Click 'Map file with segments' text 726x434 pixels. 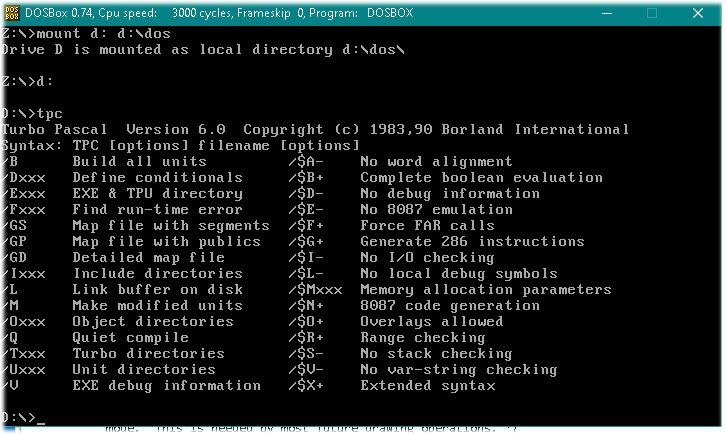click(171, 226)
